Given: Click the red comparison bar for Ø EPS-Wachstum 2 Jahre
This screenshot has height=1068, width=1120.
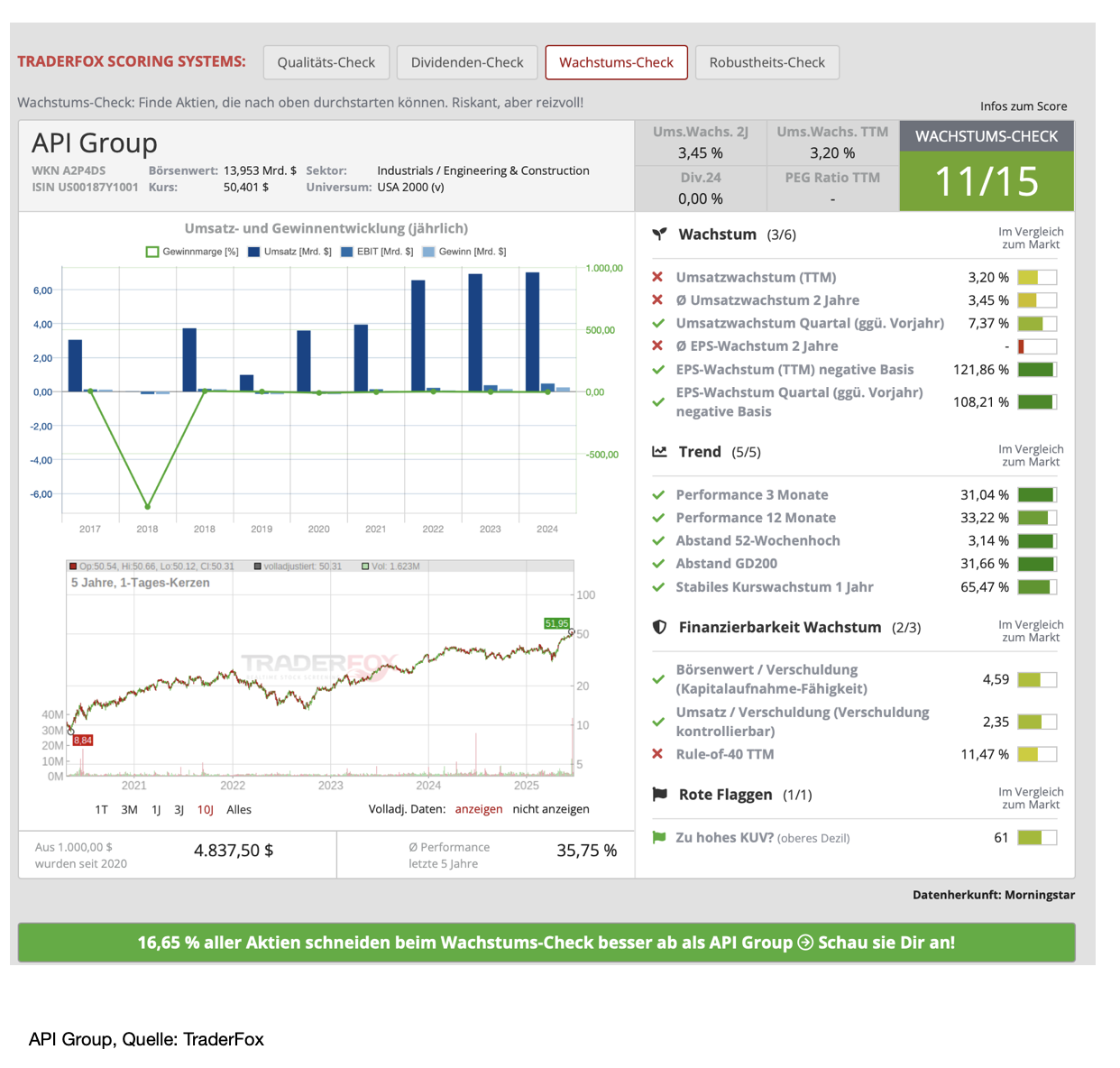Looking at the screenshot, I should 1037,346.
